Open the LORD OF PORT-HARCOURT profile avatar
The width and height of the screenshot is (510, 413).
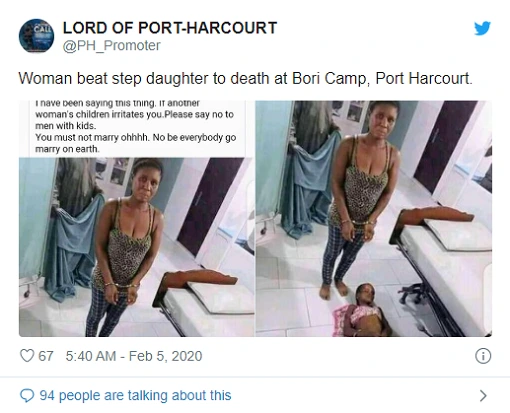(x=36, y=36)
